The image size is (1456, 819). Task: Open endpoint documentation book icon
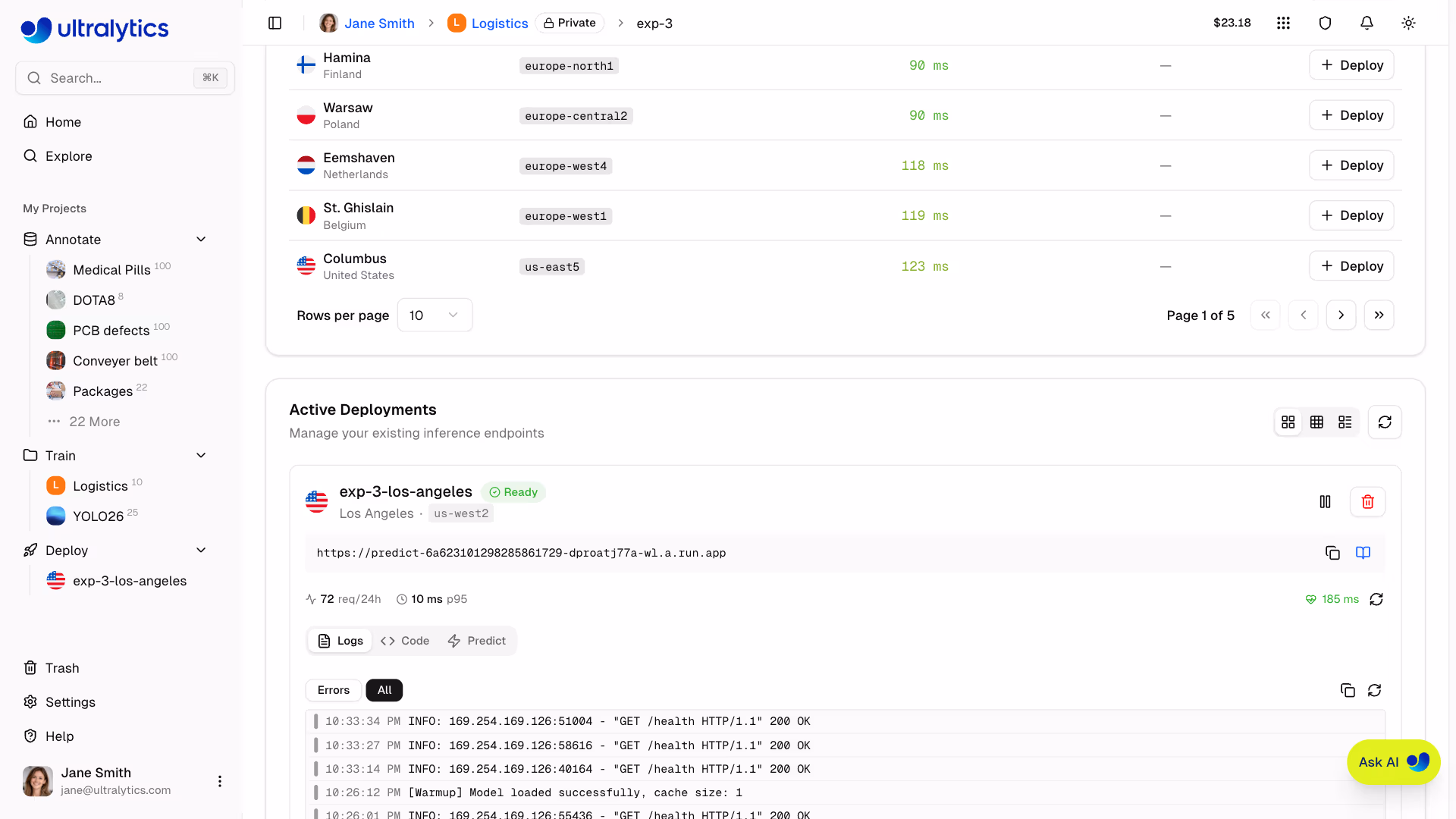click(x=1363, y=553)
